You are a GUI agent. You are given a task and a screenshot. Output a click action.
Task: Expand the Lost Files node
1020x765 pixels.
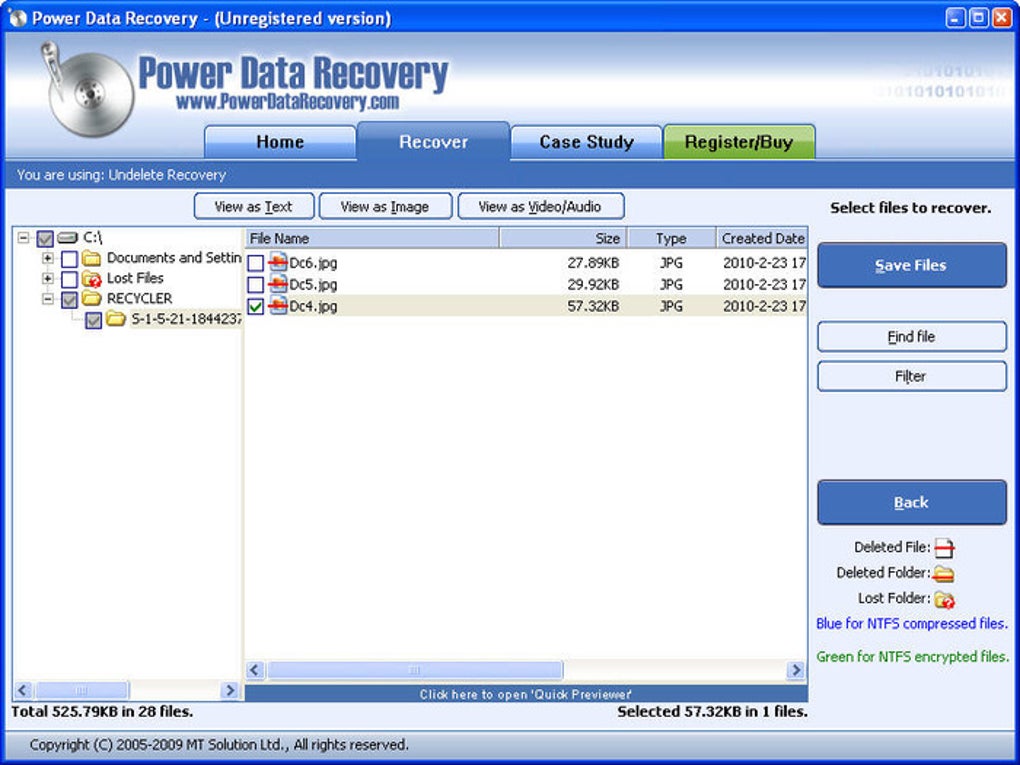(47, 278)
